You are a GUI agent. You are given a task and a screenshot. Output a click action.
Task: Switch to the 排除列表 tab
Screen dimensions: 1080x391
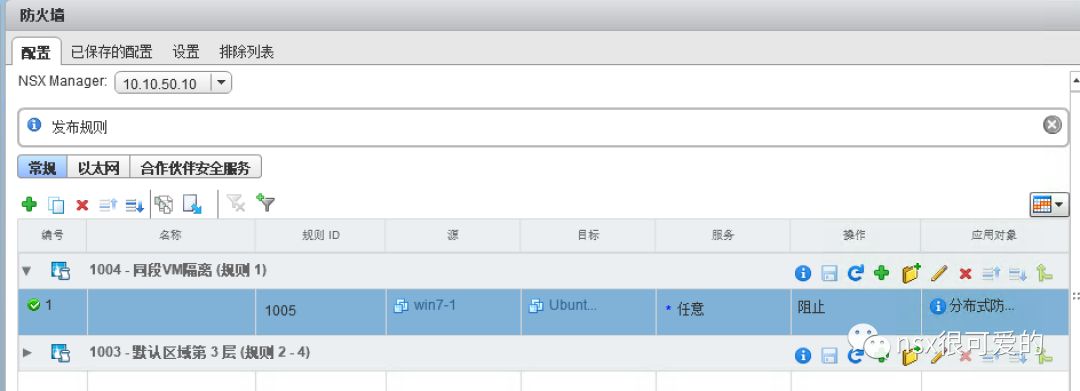coord(247,52)
